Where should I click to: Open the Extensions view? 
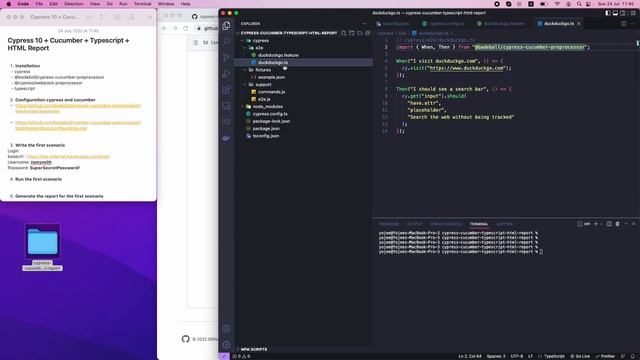(x=227, y=90)
